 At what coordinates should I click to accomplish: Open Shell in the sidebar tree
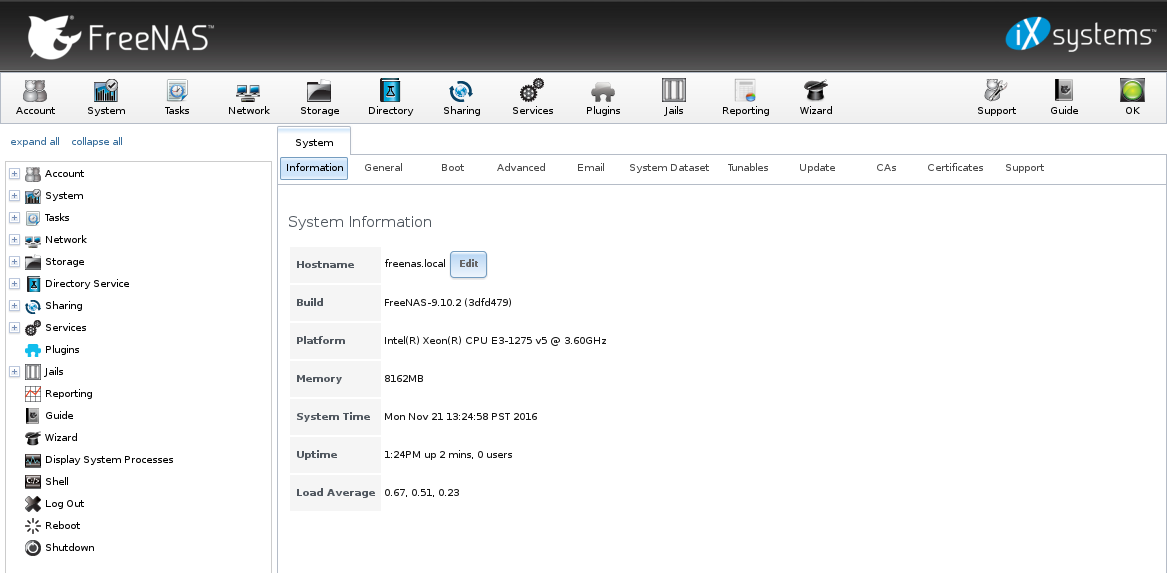tap(57, 481)
